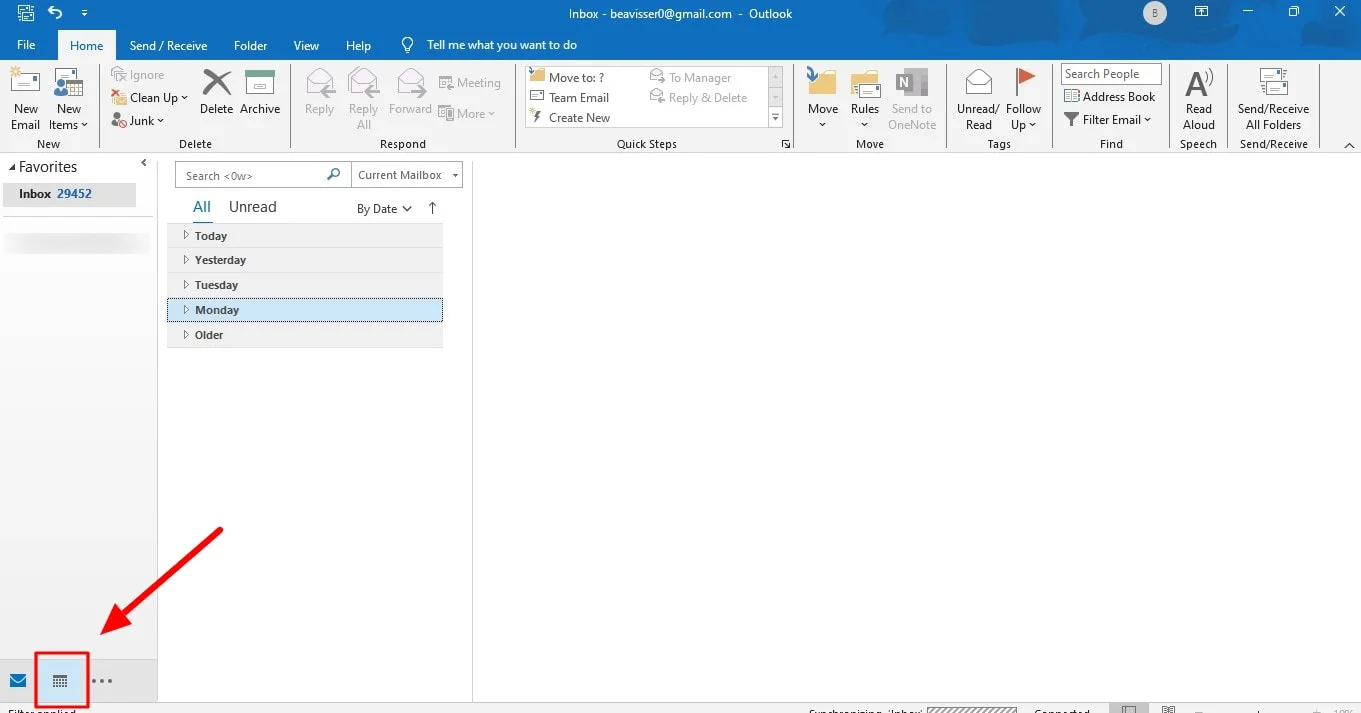The width and height of the screenshot is (1361, 713).
Task: Select Normal view in status bar
Action: point(1128,708)
